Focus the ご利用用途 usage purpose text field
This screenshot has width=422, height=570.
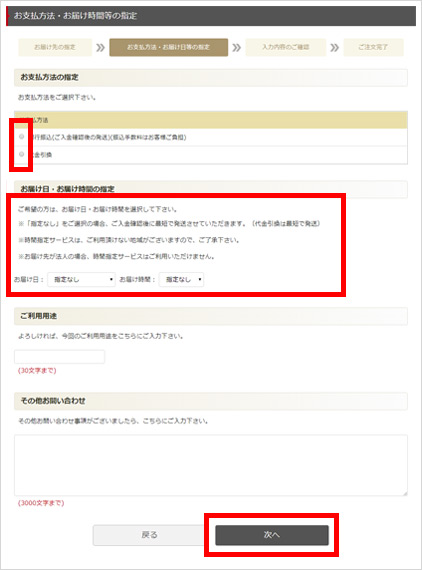click(x=60, y=357)
